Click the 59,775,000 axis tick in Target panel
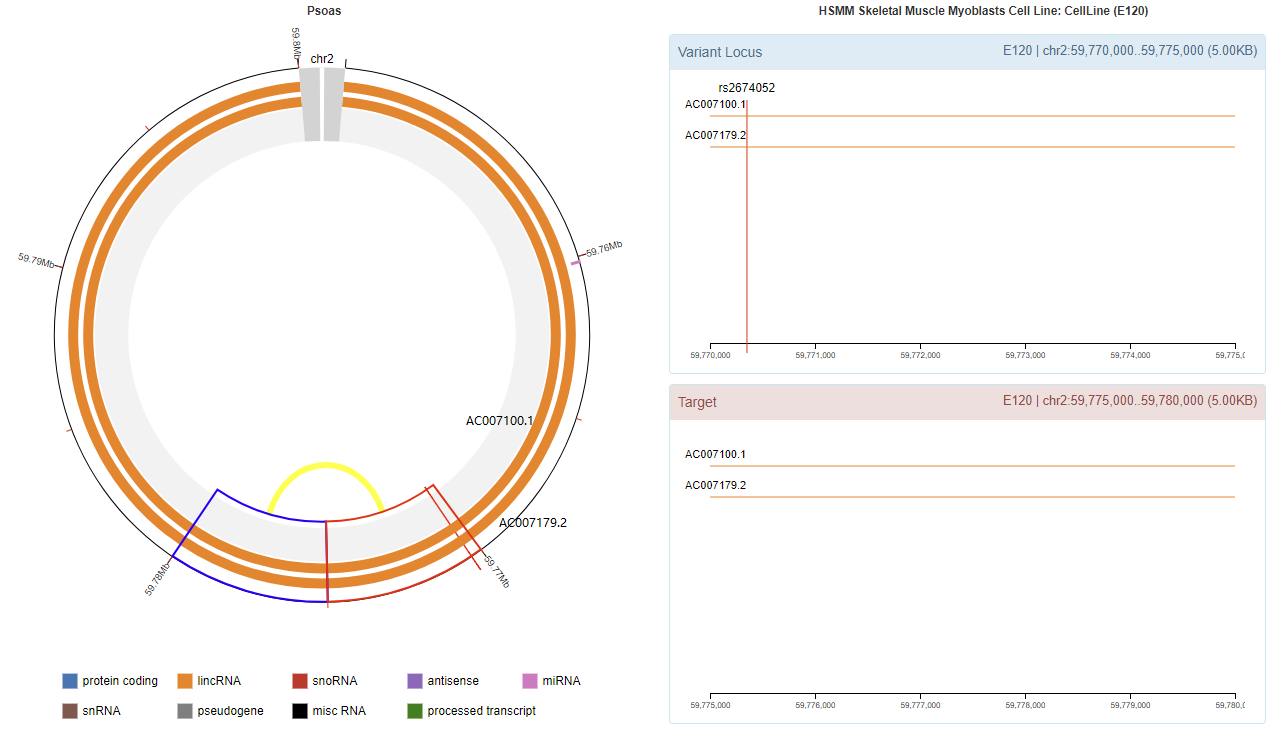This screenshot has width=1278, height=733. [x=710, y=705]
